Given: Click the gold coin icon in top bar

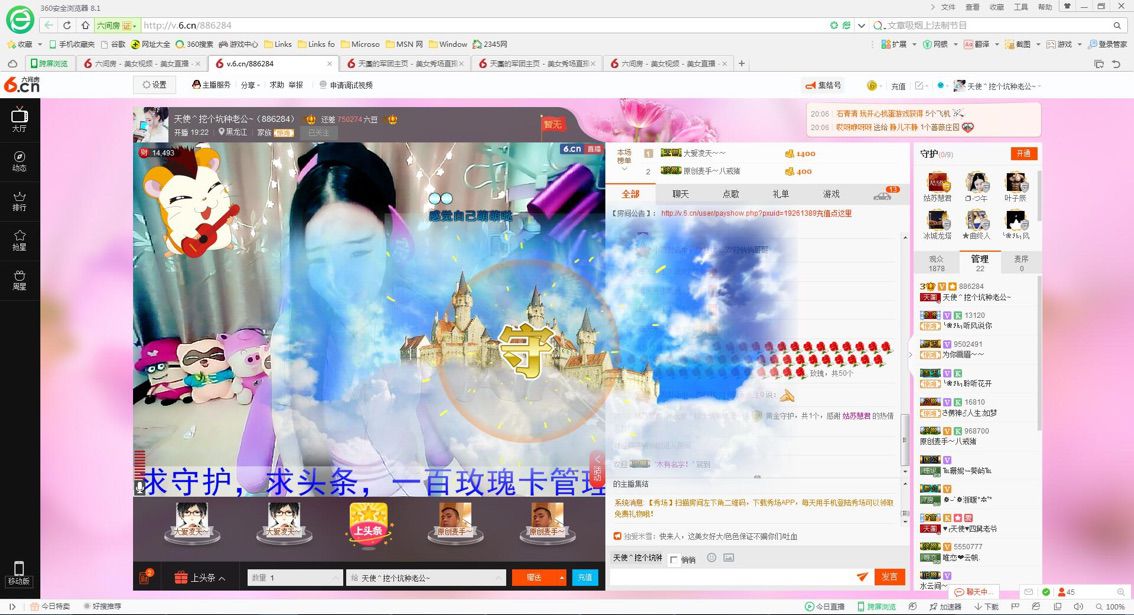Looking at the screenshot, I should click(871, 85).
